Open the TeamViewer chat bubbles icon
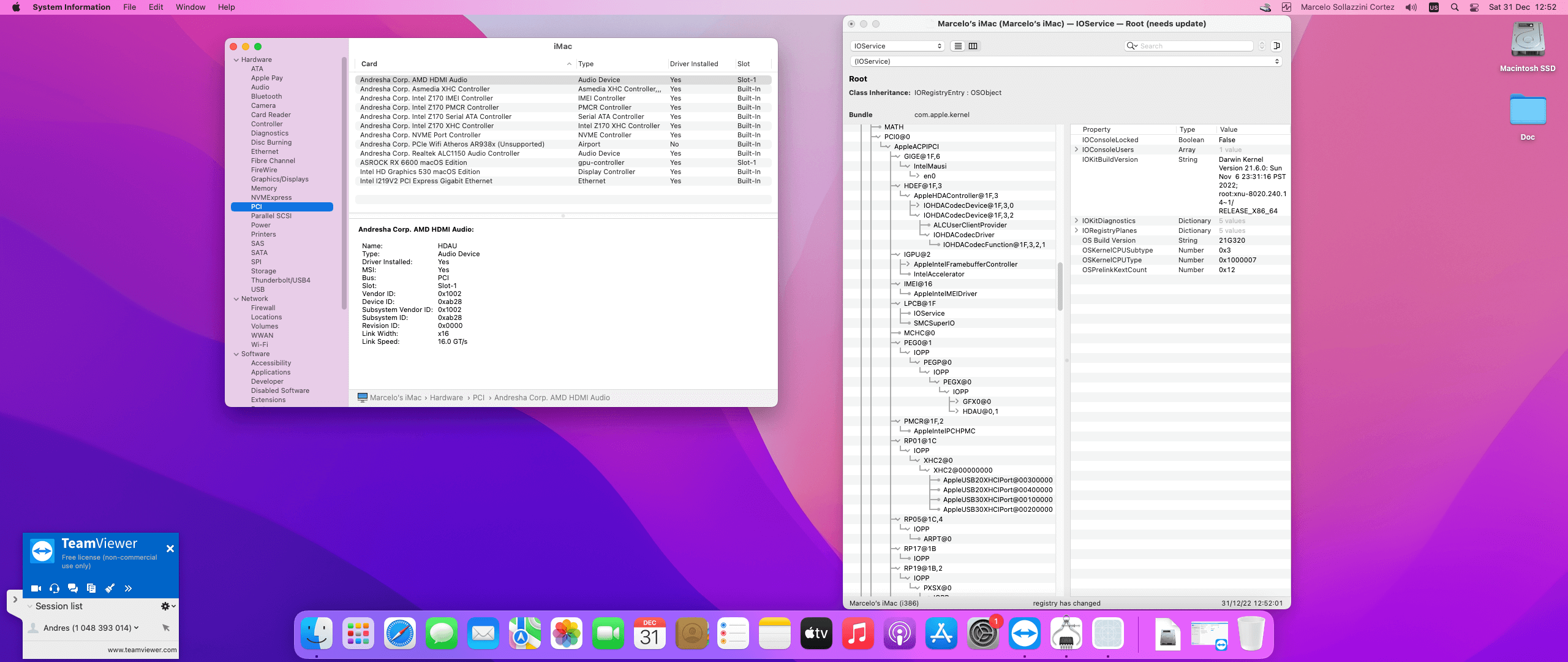Screen dimensions: 1568x662 [73, 588]
